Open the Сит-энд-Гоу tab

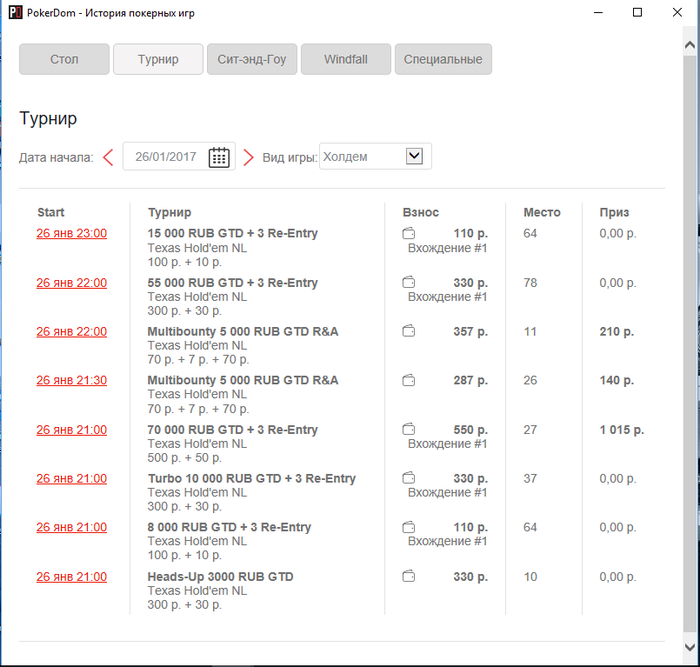click(x=252, y=59)
